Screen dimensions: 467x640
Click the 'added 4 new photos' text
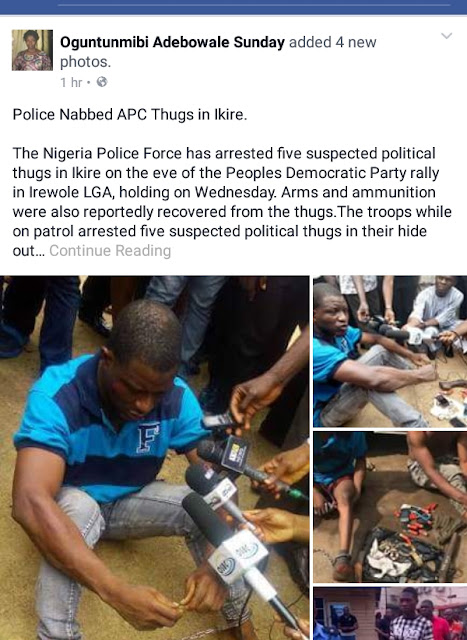click(218, 52)
